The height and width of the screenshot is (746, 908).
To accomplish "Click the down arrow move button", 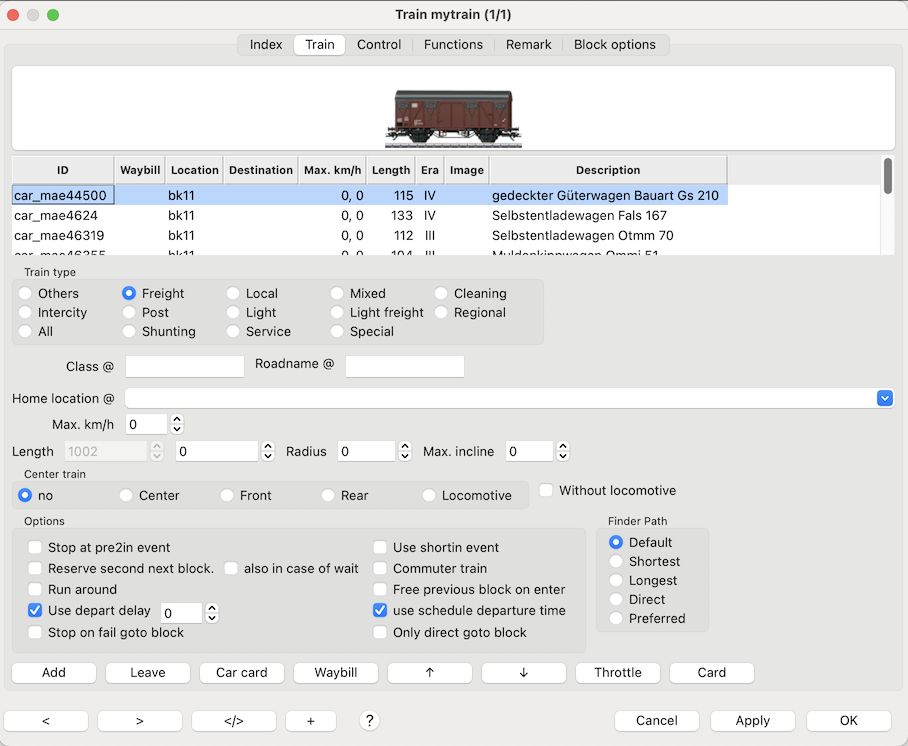I will coord(523,672).
